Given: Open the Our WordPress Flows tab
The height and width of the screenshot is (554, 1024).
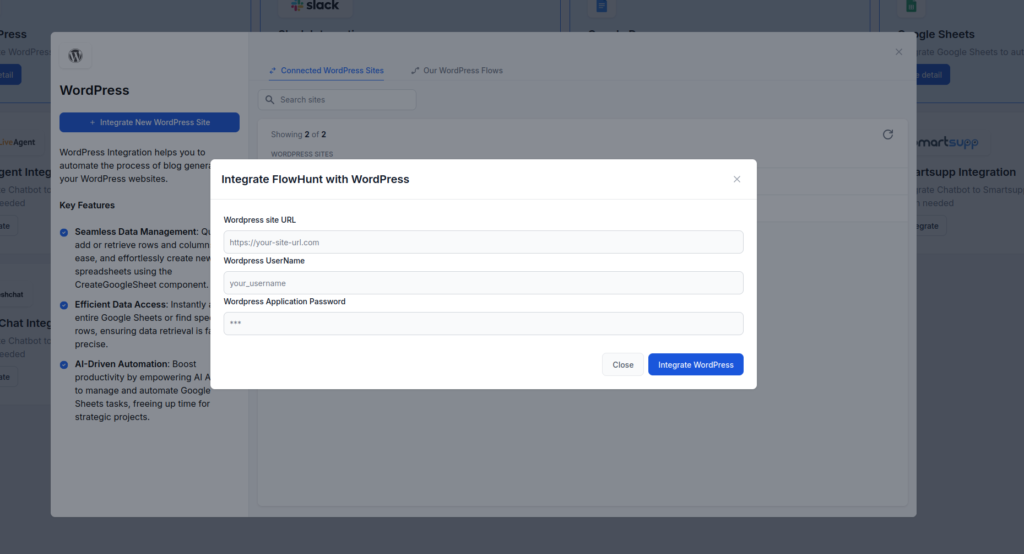Looking at the screenshot, I should point(456,71).
